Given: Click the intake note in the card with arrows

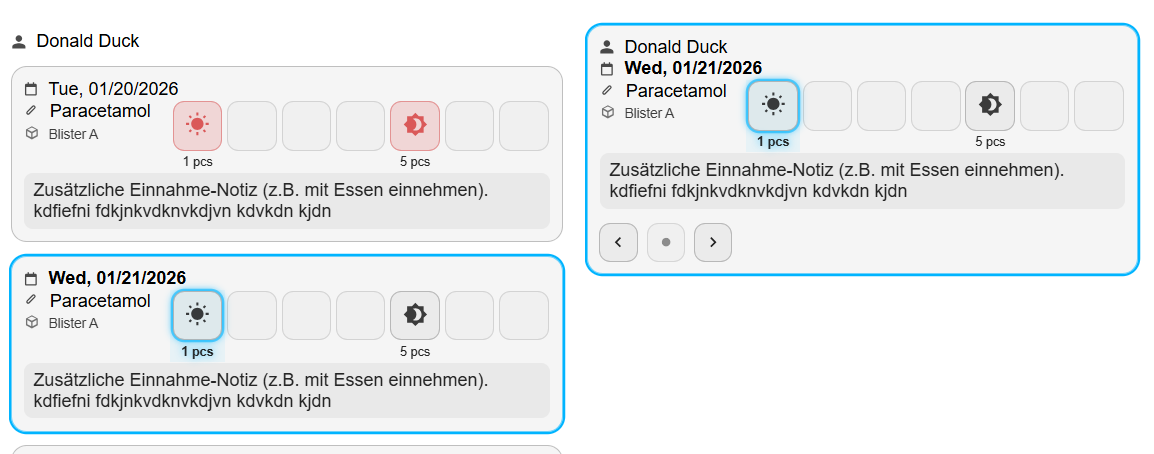Looking at the screenshot, I should pyautogui.click(x=835, y=181).
